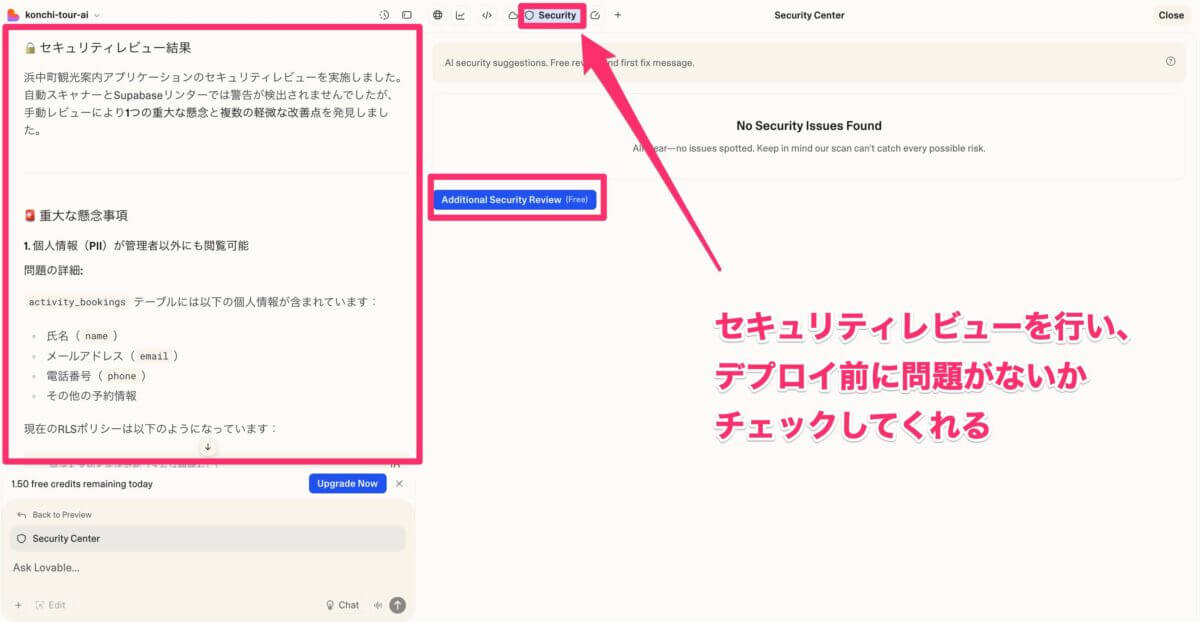Click the Upgrade Now button
1200x622 pixels.
pyautogui.click(x=347, y=483)
